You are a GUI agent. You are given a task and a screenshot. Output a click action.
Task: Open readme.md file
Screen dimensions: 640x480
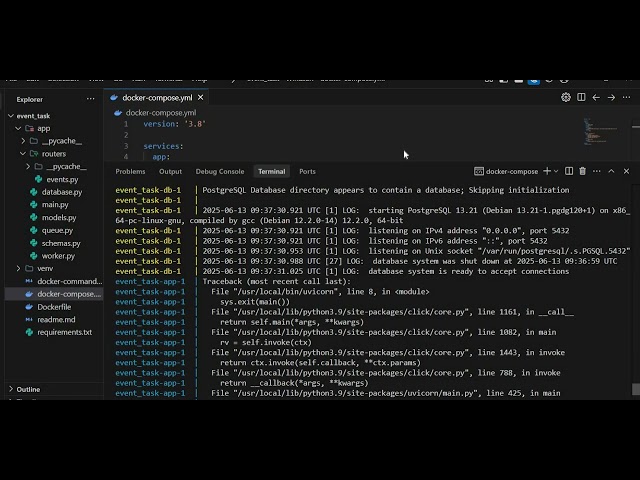coord(56,320)
